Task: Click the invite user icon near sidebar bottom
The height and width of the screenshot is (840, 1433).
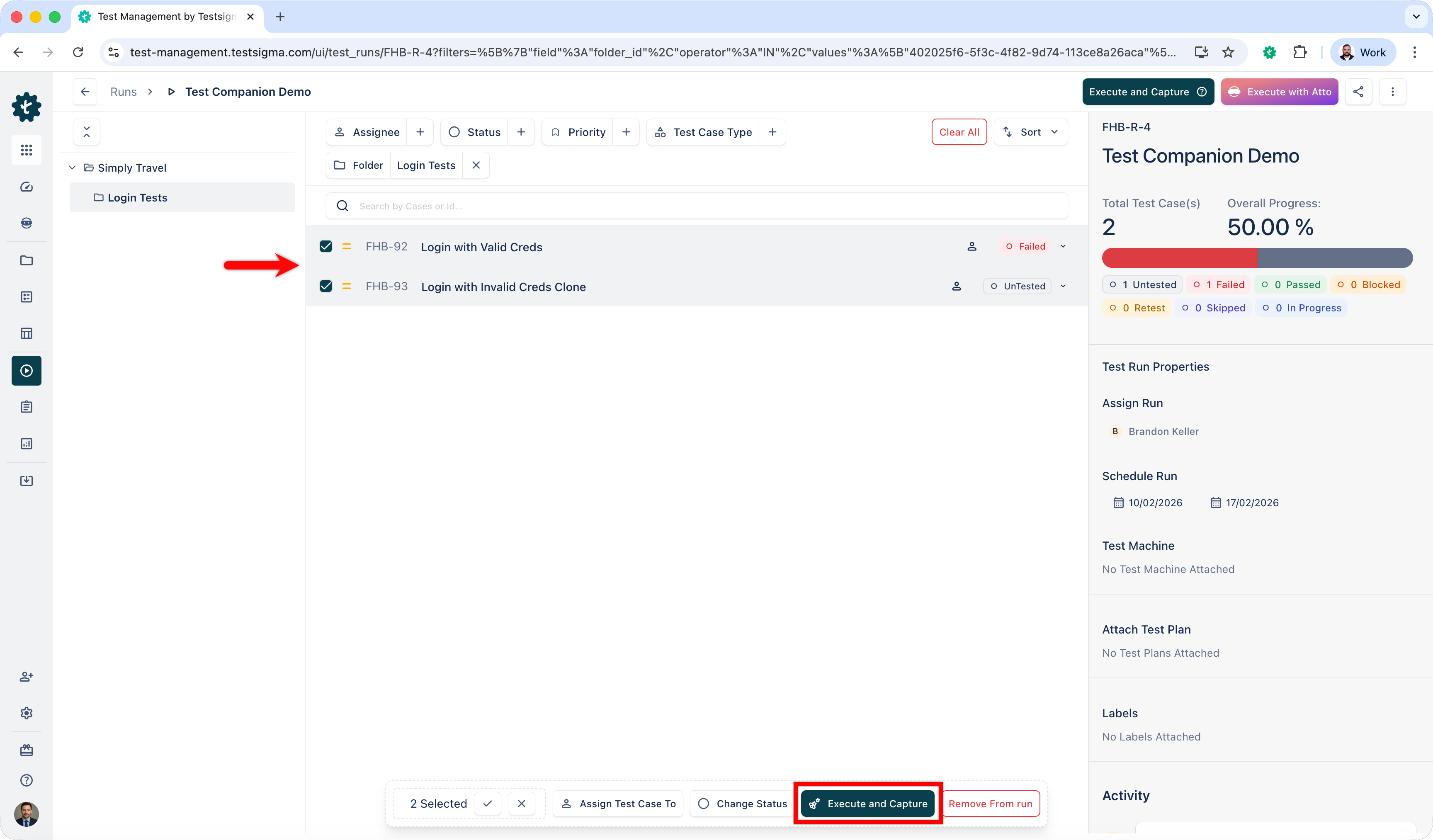Action: [x=26, y=677]
